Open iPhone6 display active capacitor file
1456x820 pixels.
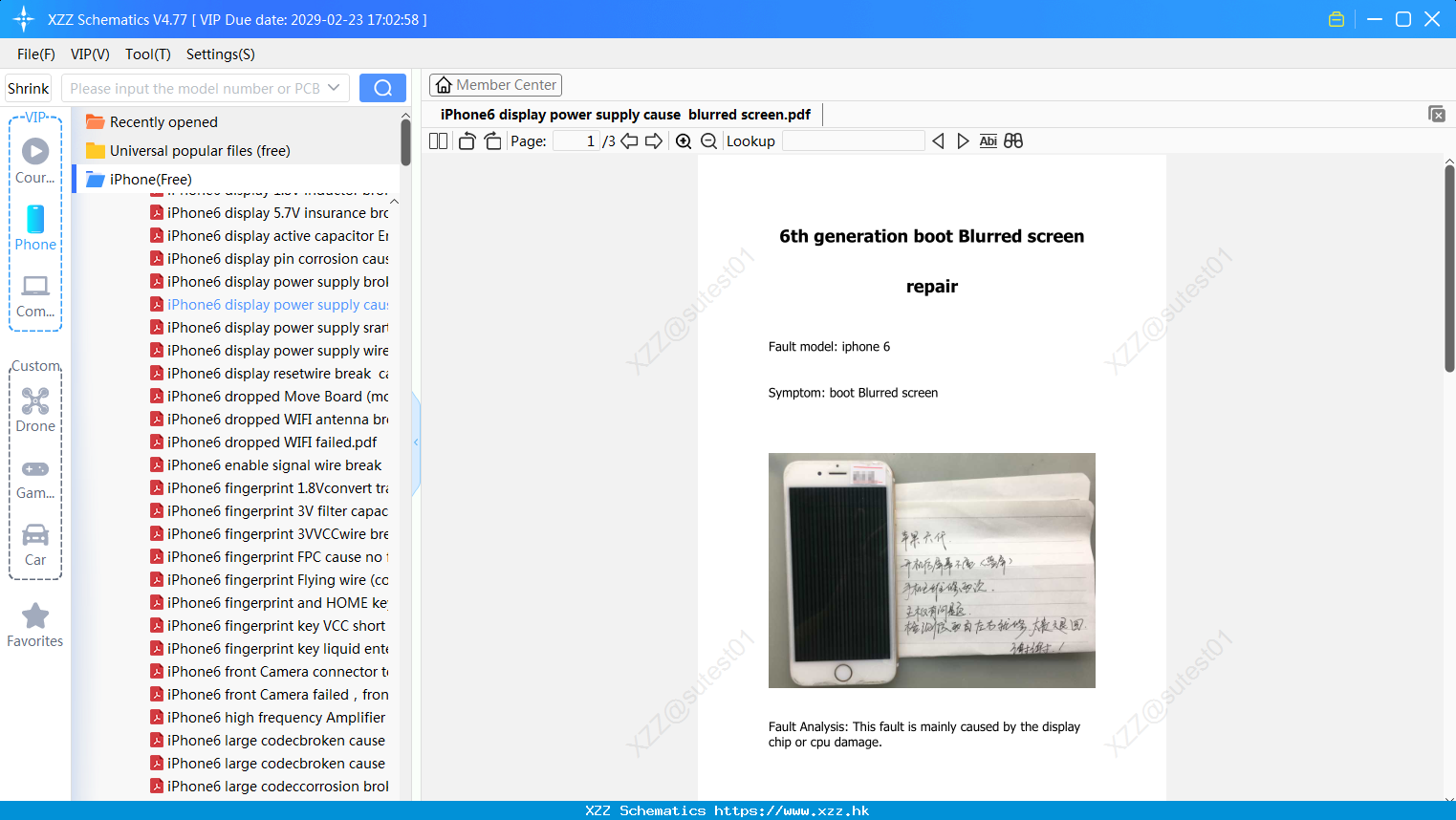point(270,235)
